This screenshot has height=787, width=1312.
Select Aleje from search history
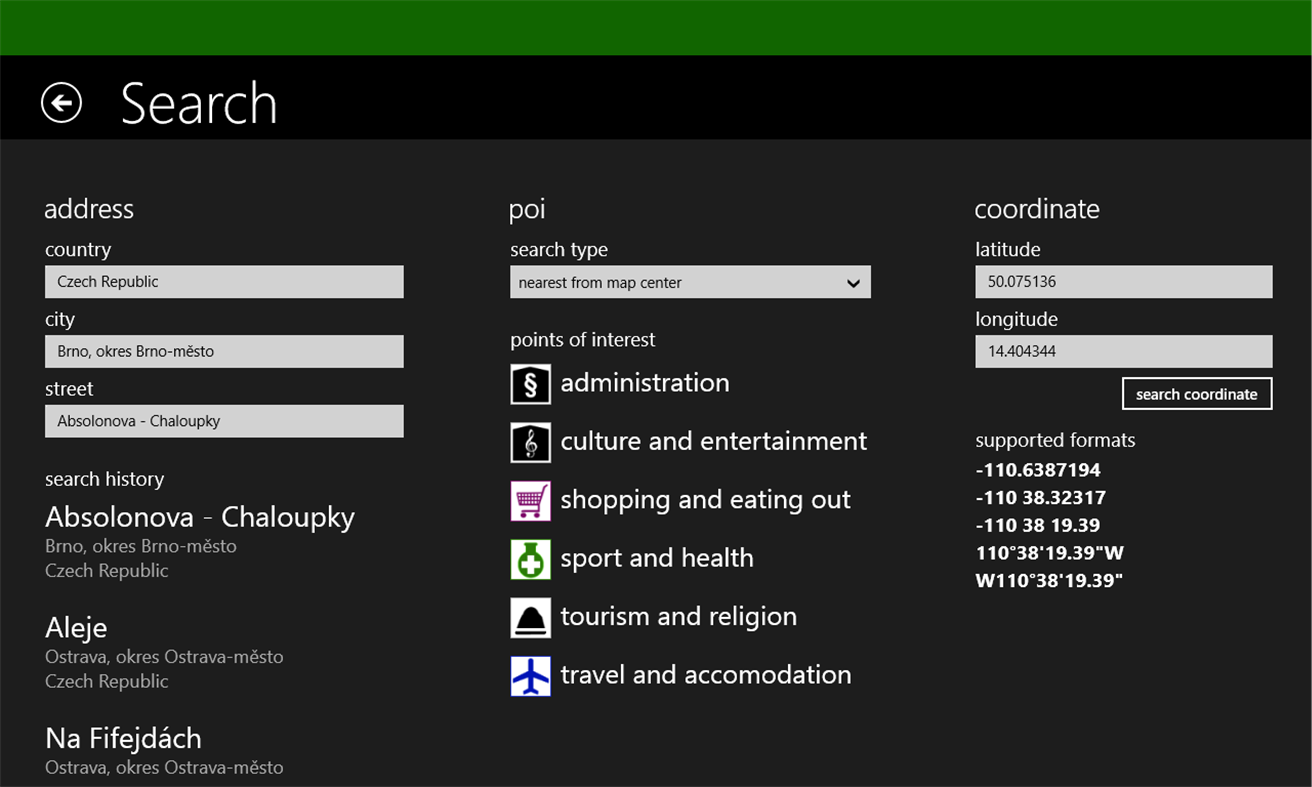click(75, 628)
